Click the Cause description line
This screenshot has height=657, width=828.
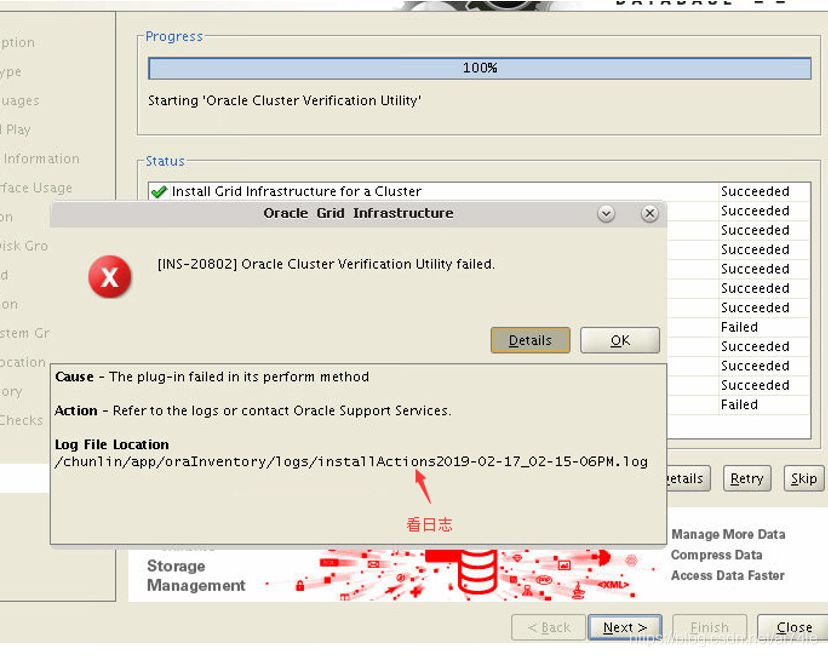pyautogui.click(x=212, y=377)
